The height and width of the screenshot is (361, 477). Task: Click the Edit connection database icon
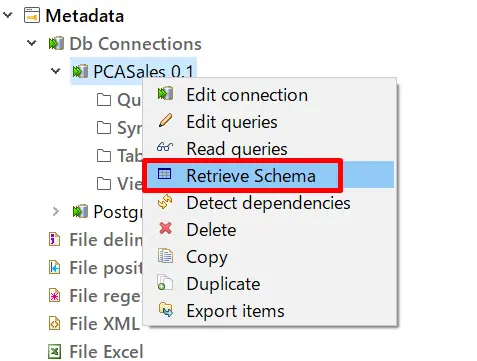point(165,93)
